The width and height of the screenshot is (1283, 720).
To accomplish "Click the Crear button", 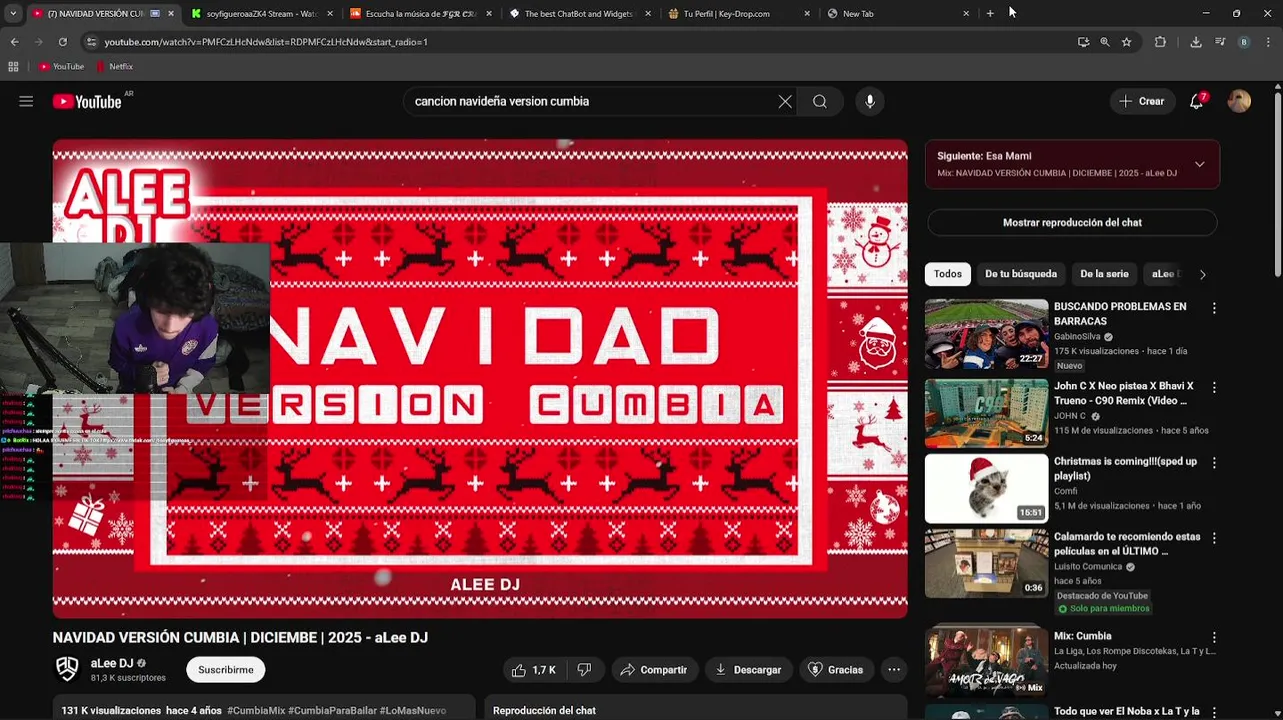I will 1142,101.
